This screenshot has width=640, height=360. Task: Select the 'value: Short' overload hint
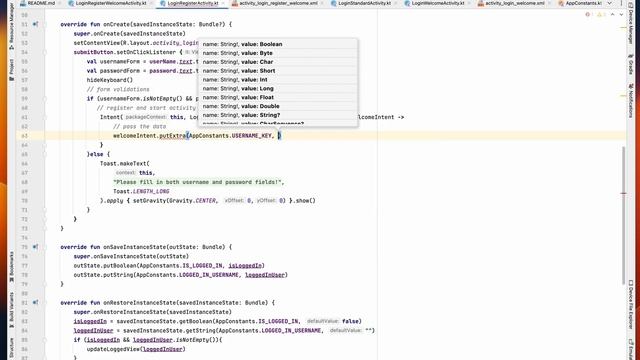pyautogui.click(x=278, y=71)
